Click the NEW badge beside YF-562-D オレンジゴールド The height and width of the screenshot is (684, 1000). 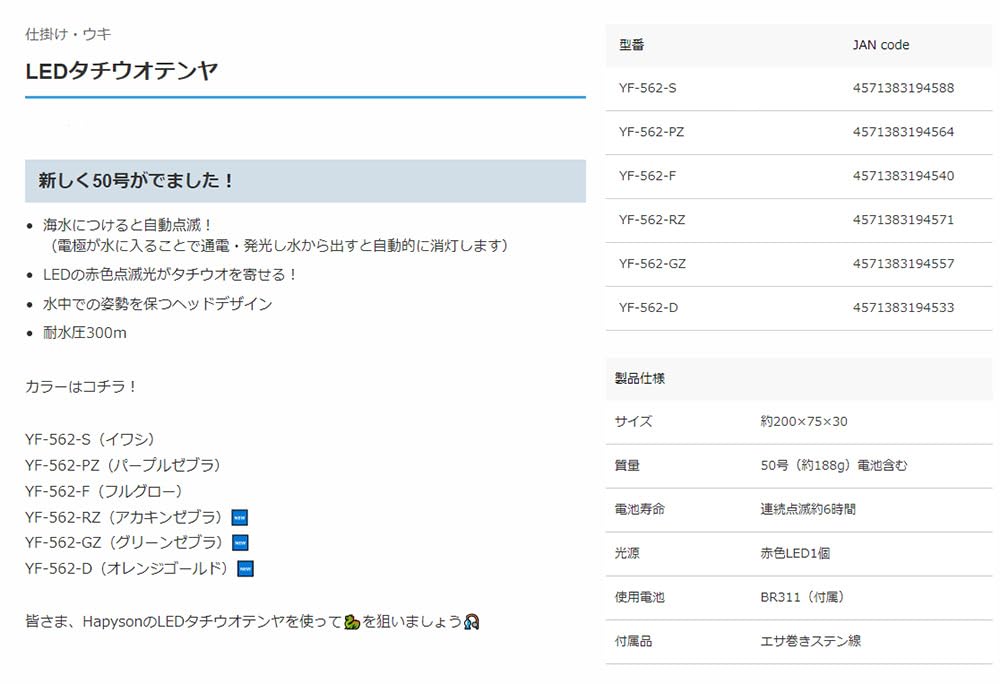click(245, 569)
